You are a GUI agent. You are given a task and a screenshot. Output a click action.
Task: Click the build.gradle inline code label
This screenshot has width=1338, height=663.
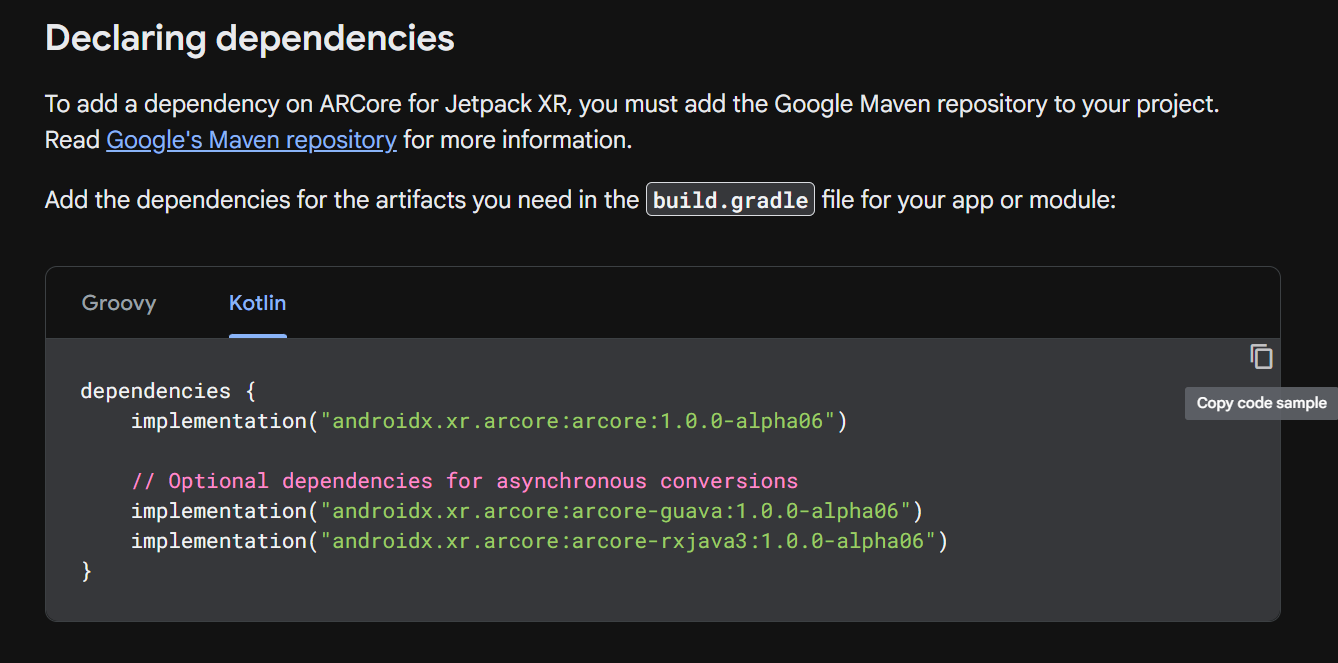(730, 200)
